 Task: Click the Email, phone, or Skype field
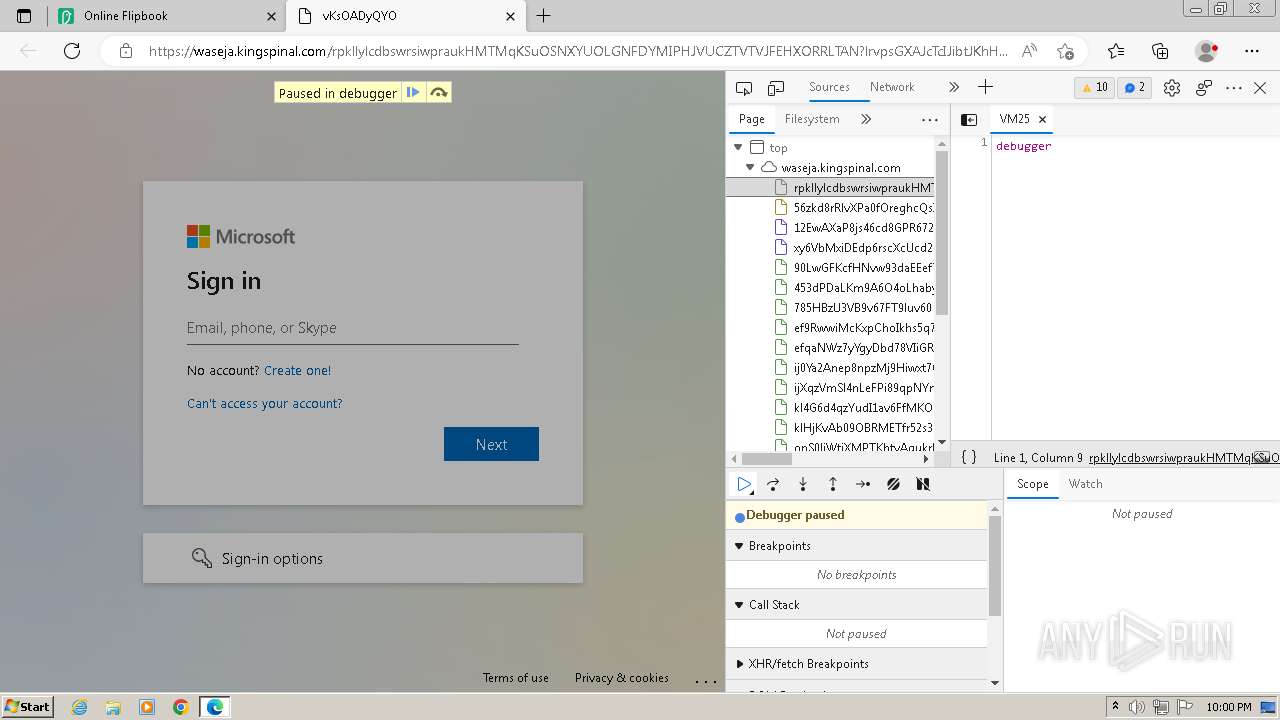pos(352,328)
